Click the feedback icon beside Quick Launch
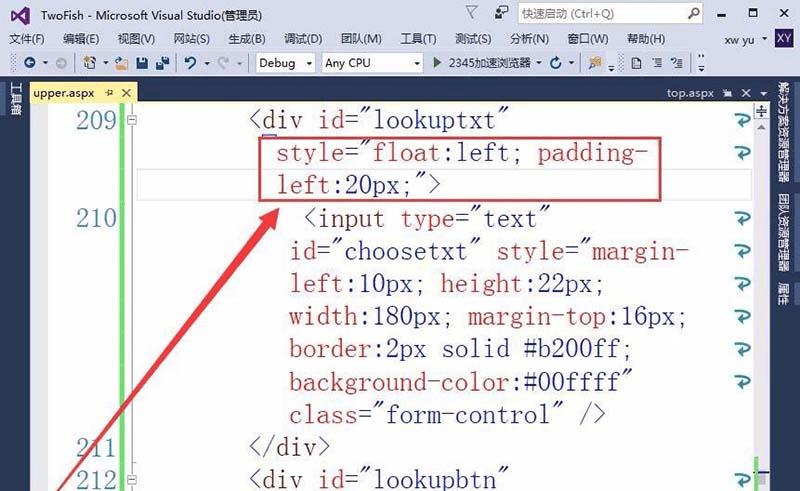800x491 pixels. [502, 12]
